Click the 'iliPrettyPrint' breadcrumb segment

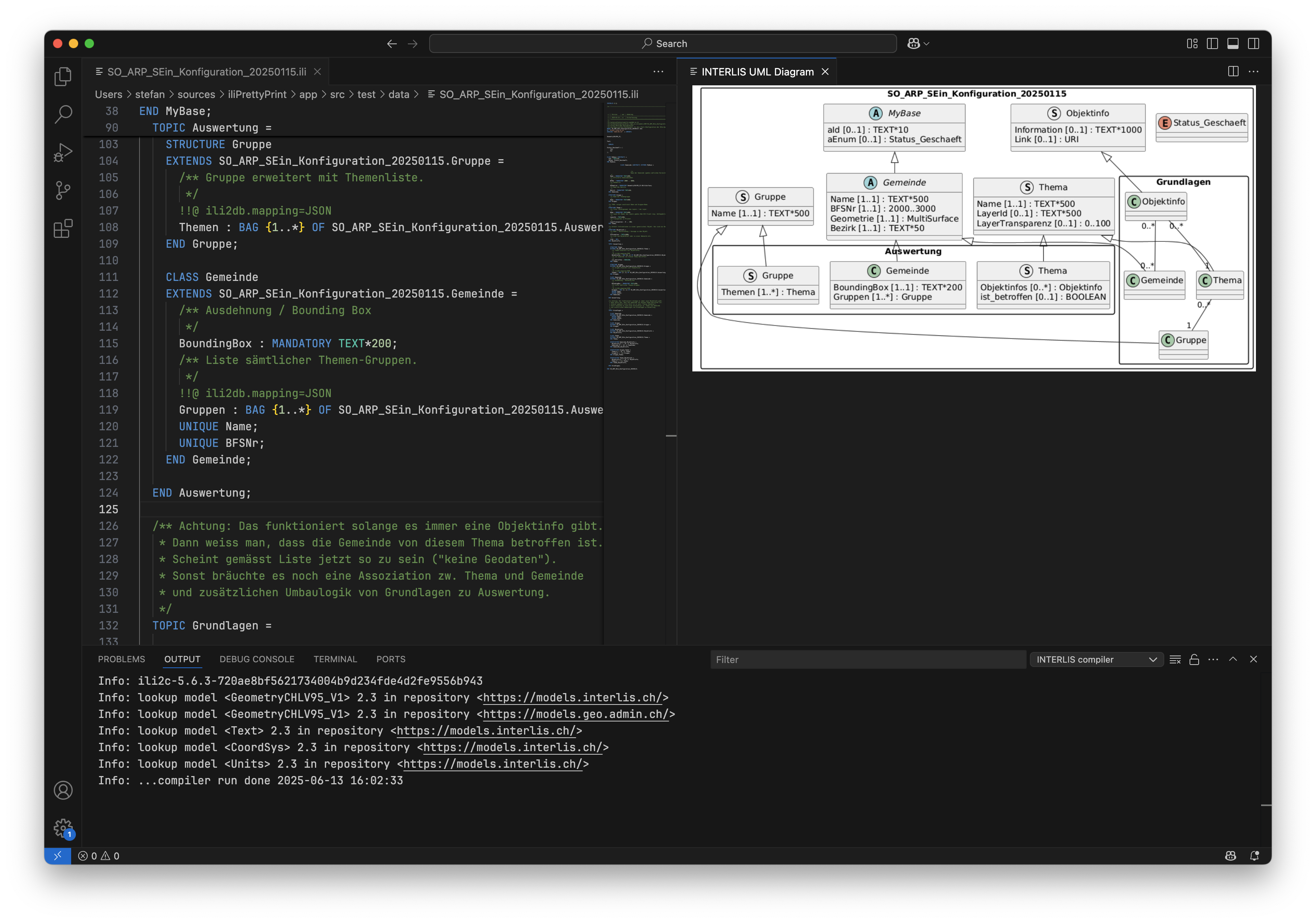point(257,94)
